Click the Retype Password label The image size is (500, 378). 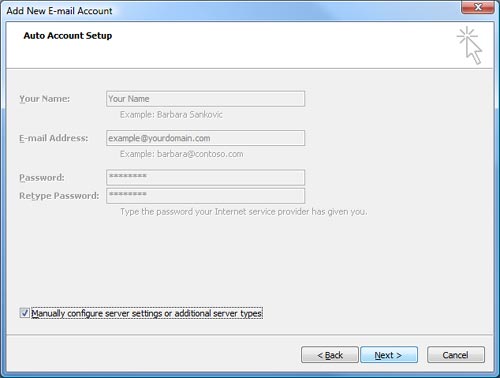(x=59, y=196)
